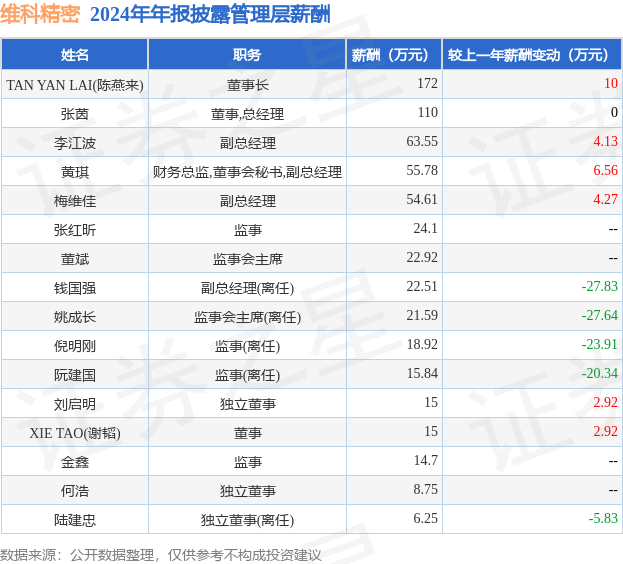Click the name XIE TAO(谢韬)
This screenshot has height=564, width=623.
click(x=75, y=433)
